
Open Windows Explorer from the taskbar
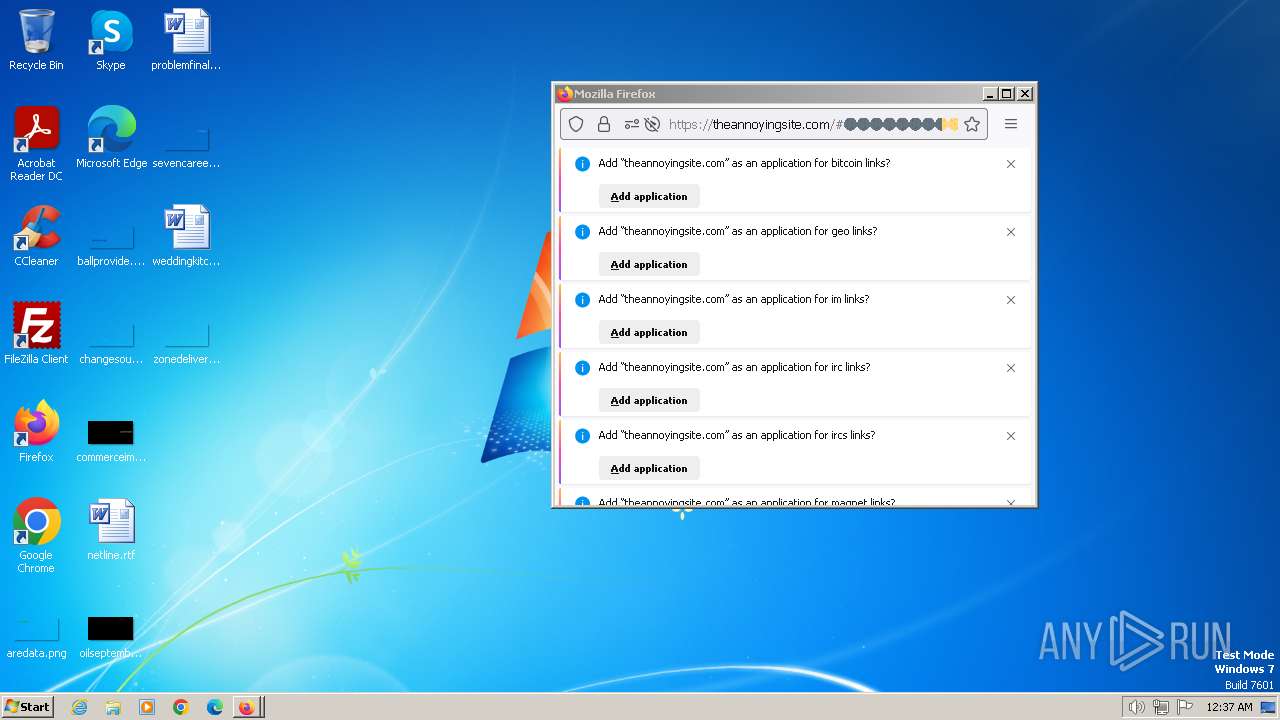pyautogui.click(x=113, y=707)
